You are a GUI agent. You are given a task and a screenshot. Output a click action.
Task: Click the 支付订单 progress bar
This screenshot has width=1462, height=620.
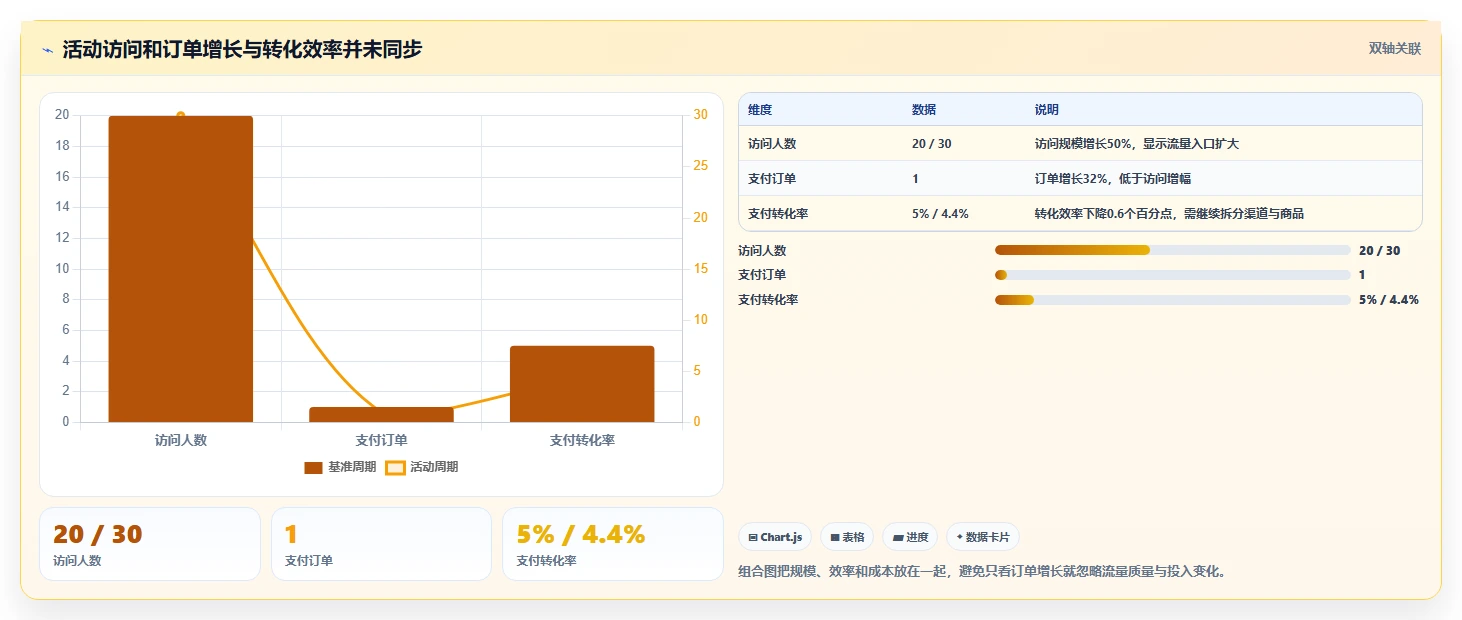[x=1173, y=275]
